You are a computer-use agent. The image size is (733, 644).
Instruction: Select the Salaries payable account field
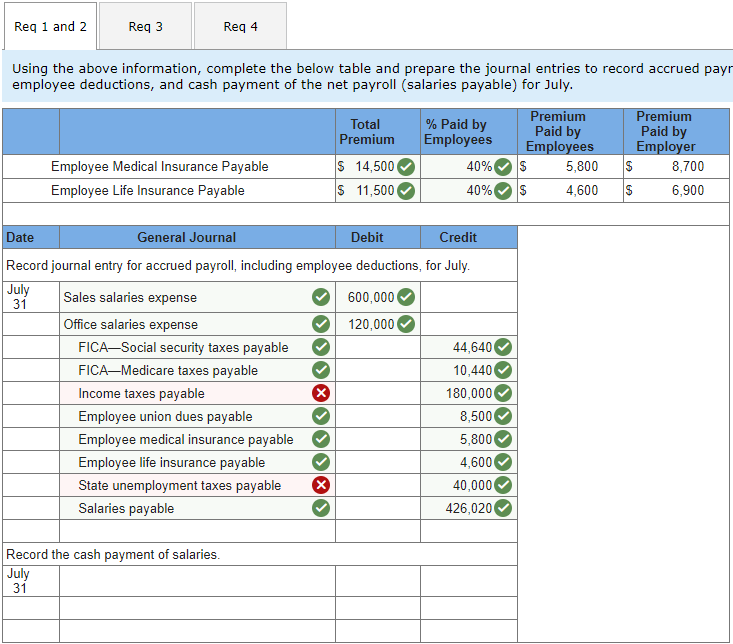[197, 508]
